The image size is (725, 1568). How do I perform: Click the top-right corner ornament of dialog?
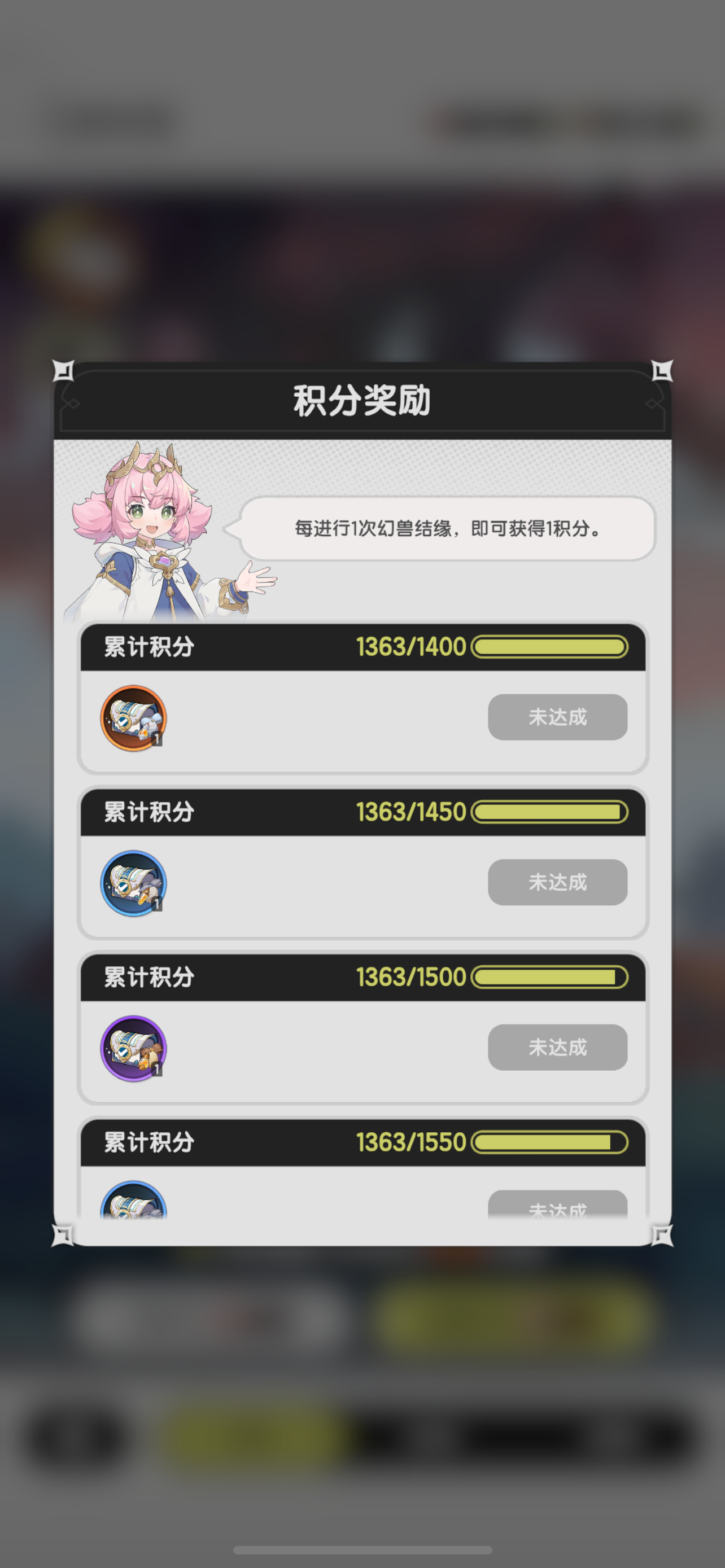pos(662,370)
